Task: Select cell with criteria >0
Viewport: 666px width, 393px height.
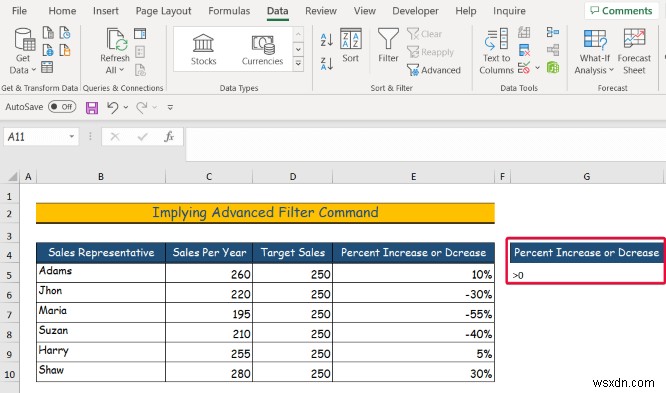Action: [586, 274]
